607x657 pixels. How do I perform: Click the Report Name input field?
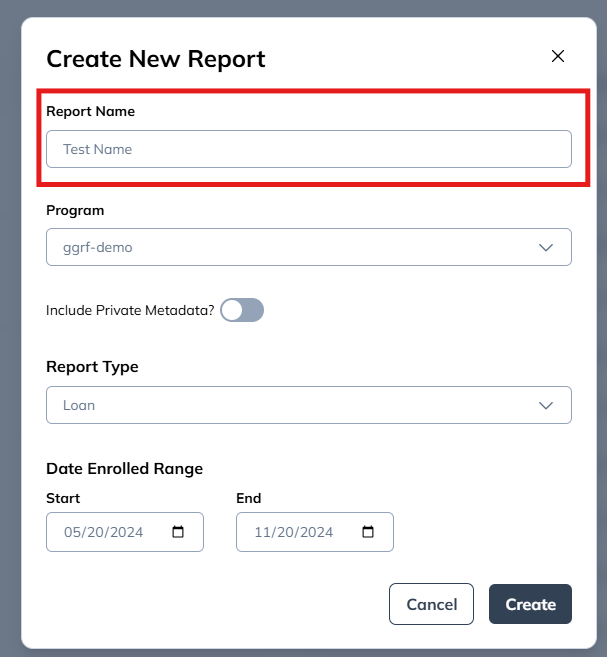(x=309, y=149)
